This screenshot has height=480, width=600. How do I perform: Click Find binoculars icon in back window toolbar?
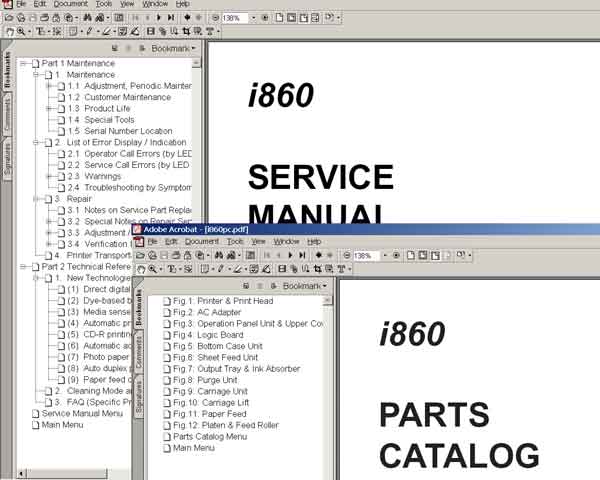tap(87, 18)
